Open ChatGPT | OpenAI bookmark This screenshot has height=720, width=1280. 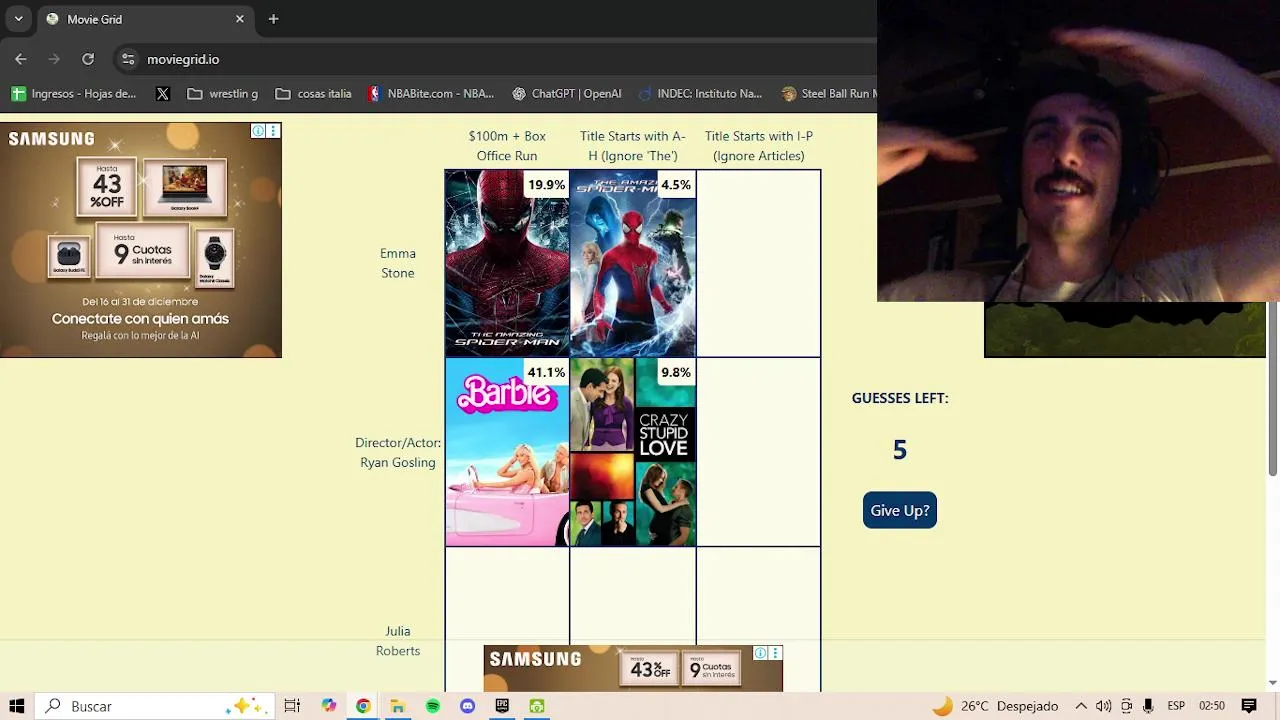pyautogui.click(x=567, y=93)
